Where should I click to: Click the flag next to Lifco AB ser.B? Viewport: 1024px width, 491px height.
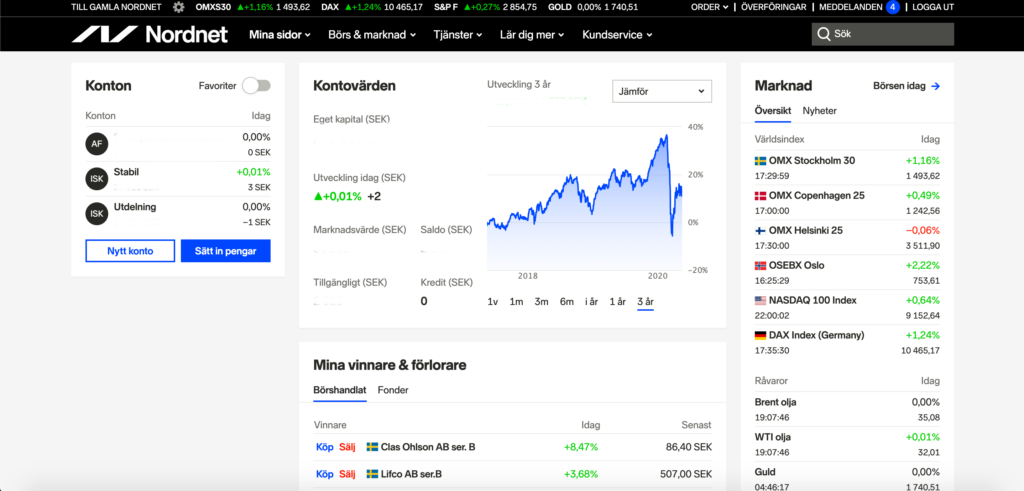point(372,474)
